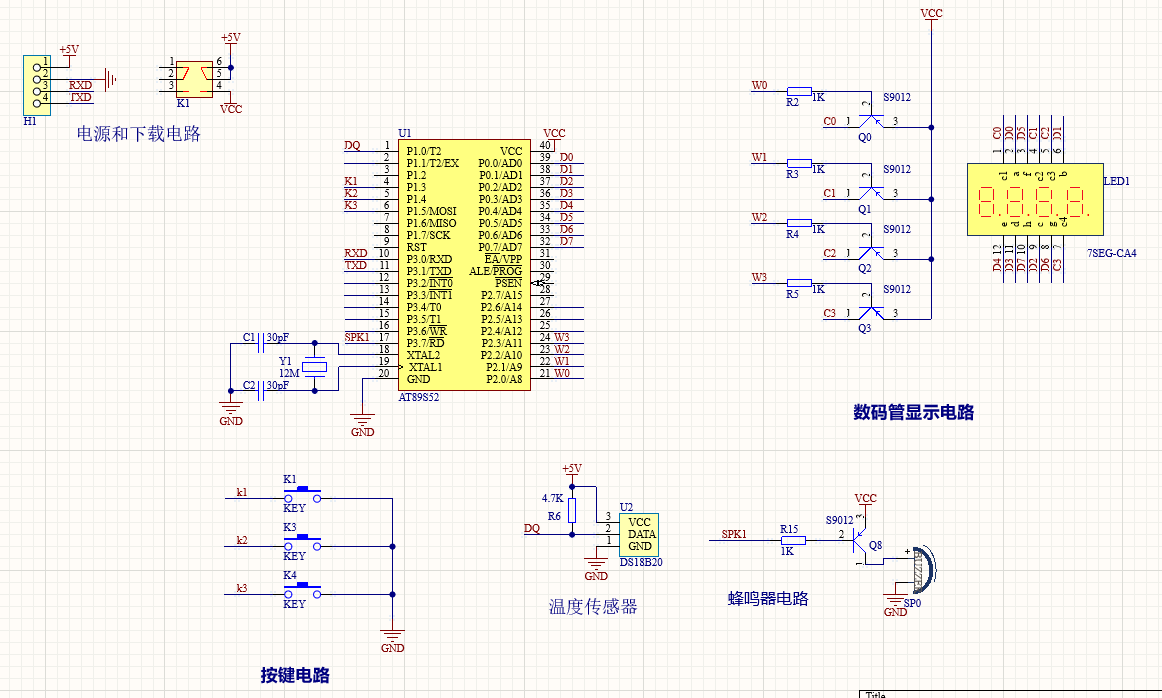This screenshot has width=1162, height=698.
Task: Click the 电源和下载电路 title text
Action: pyautogui.click(x=139, y=134)
